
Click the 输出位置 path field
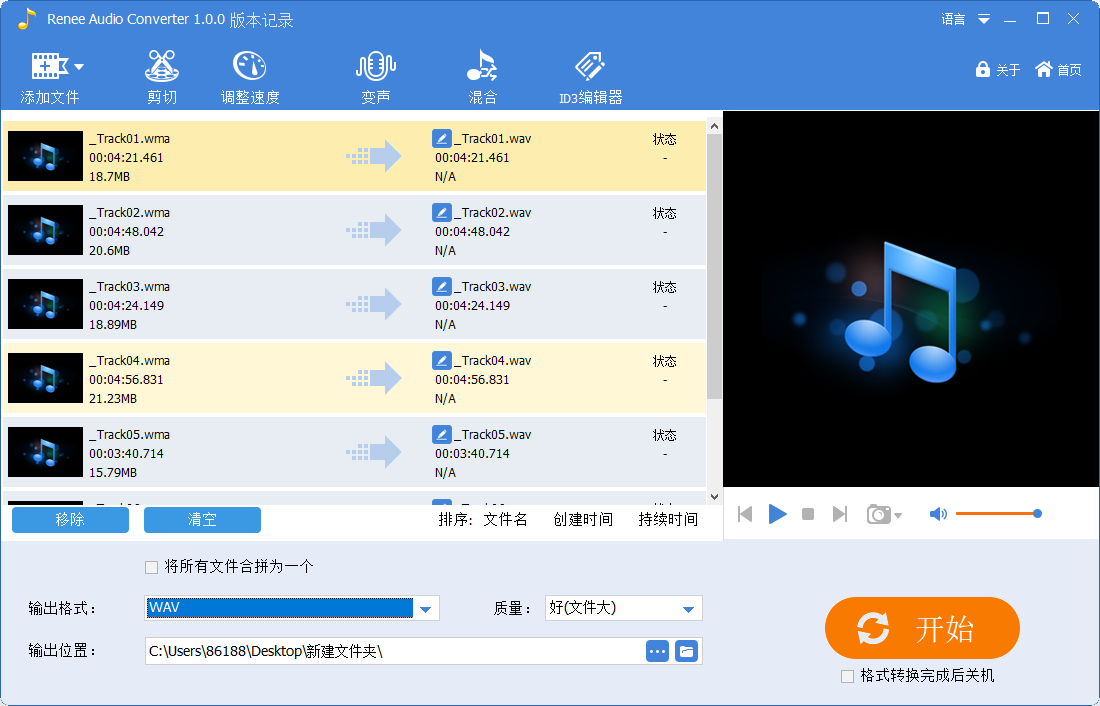(x=393, y=651)
